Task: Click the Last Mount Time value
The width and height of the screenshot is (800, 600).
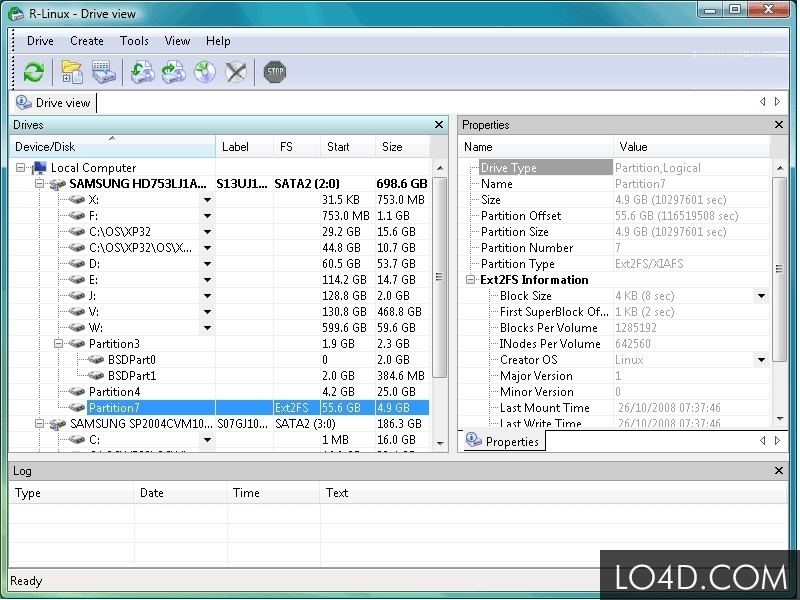Action: 669,408
